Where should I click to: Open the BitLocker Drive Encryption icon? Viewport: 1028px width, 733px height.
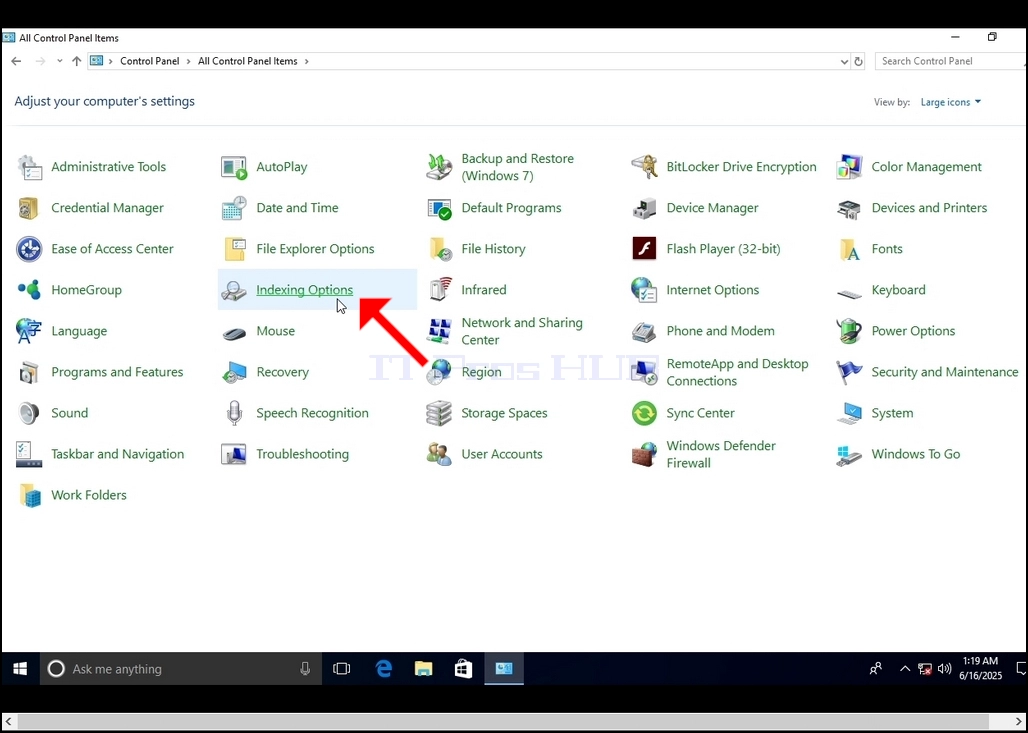click(644, 167)
